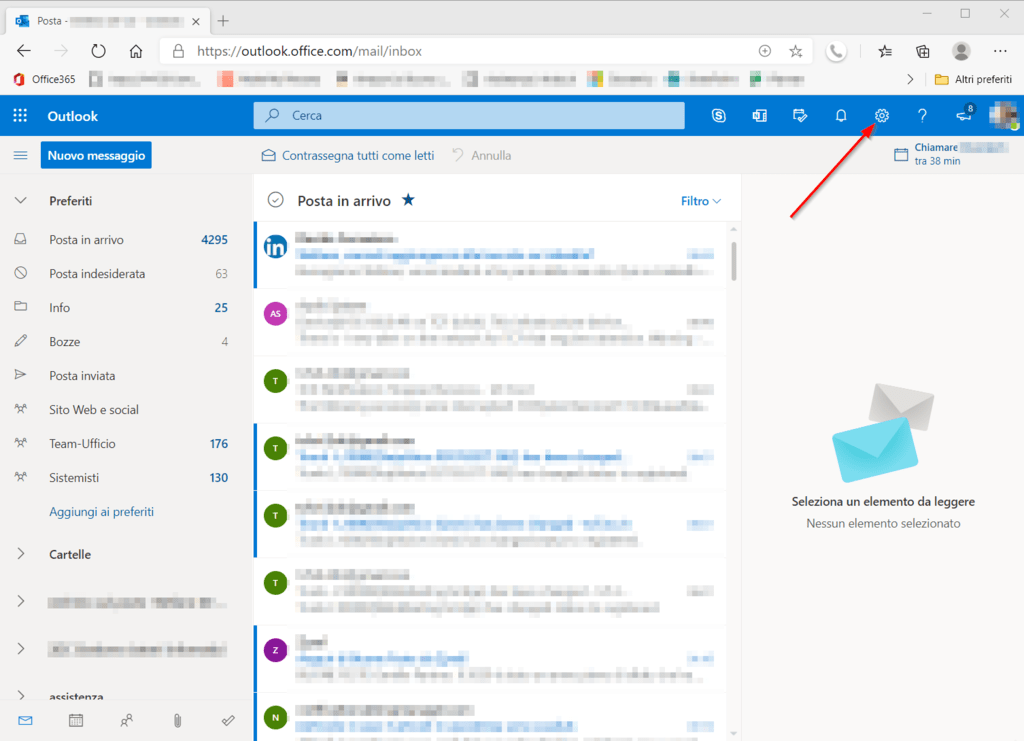Viewport: 1024px width, 741px height.
Task: Open the Altri preferiti bookmarks folder
Action: (973, 79)
